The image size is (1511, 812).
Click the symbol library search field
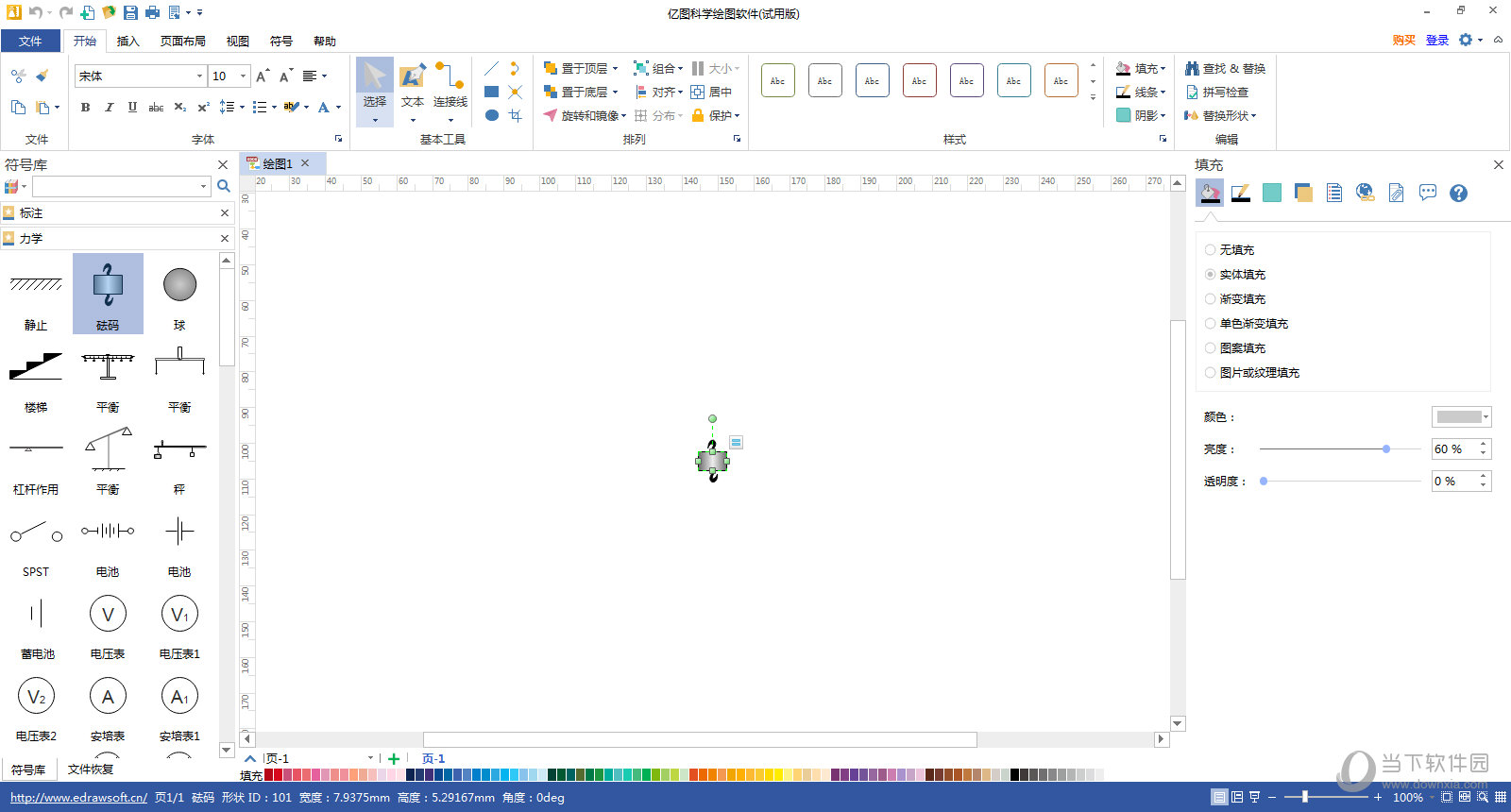coord(121,186)
